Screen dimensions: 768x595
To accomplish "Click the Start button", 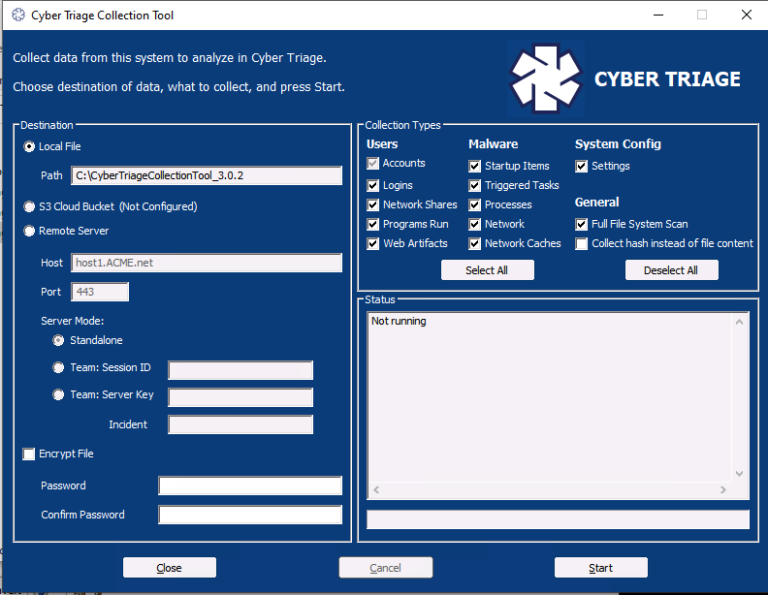I will (x=601, y=568).
